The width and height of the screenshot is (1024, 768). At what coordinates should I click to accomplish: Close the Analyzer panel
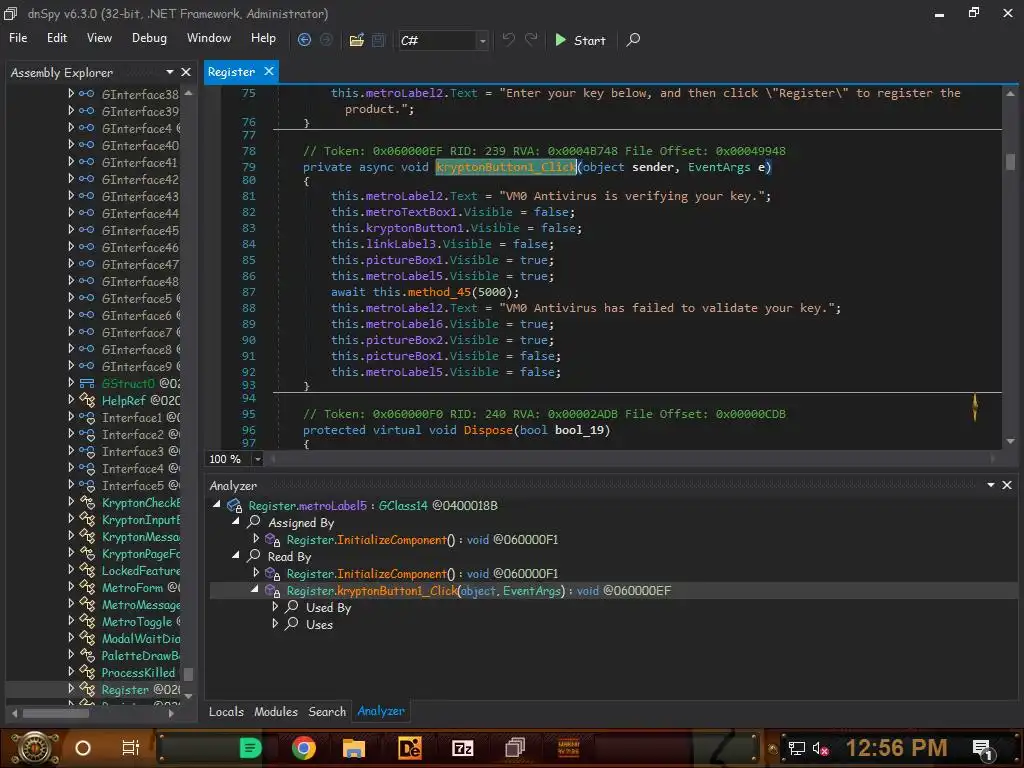click(1007, 485)
